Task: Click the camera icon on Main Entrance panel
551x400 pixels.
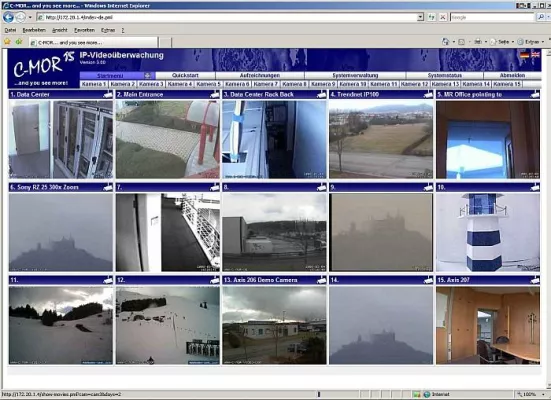Action: (215, 94)
